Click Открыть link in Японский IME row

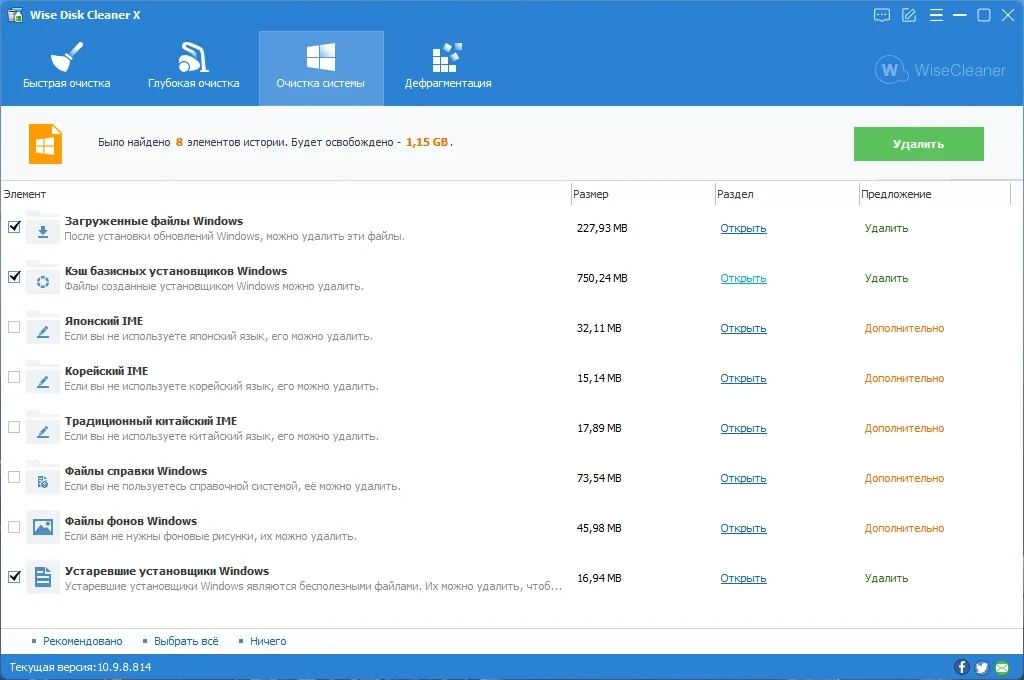pyautogui.click(x=743, y=328)
